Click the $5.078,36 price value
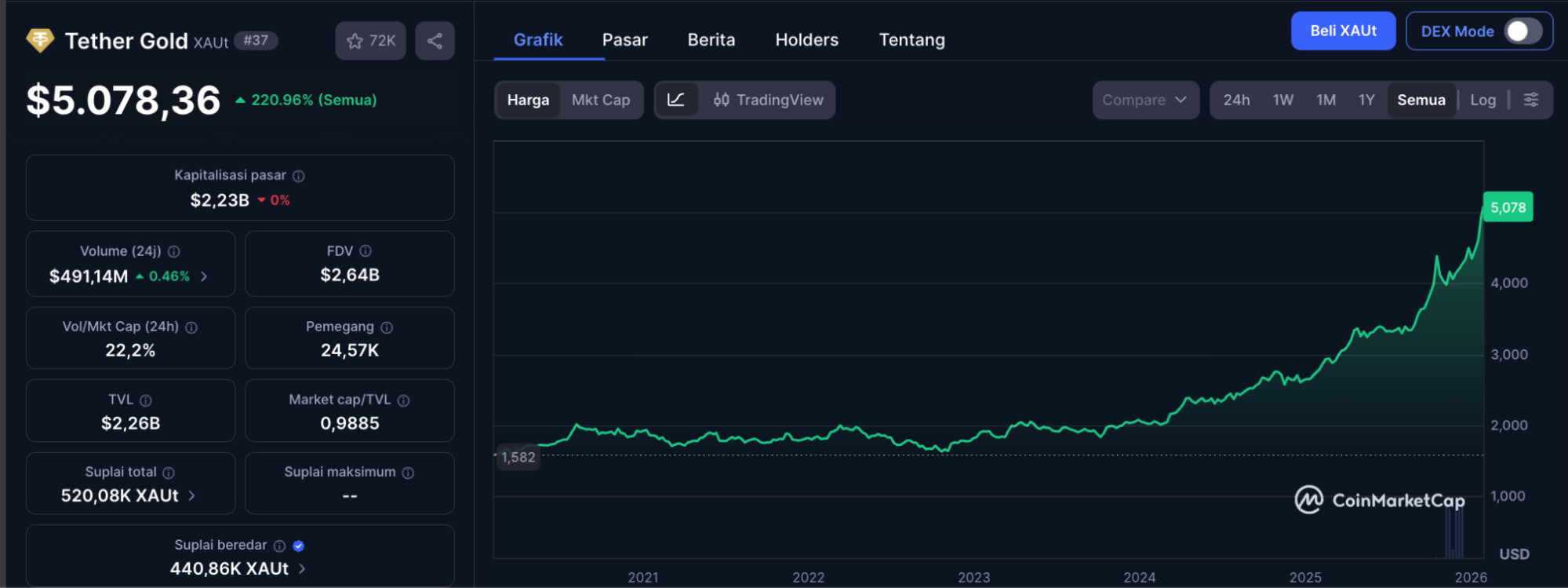1568x588 pixels. pyautogui.click(x=124, y=100)
